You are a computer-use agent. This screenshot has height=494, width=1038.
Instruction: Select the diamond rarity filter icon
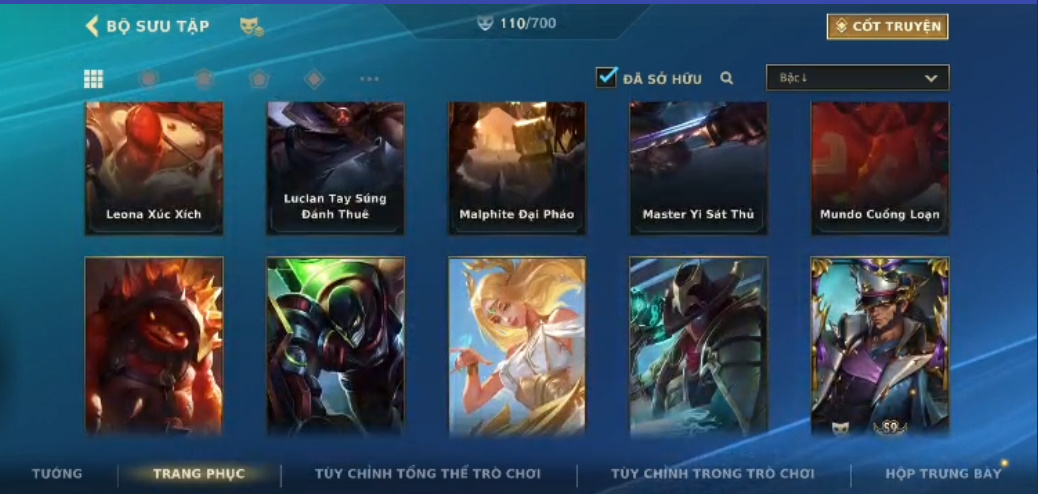point(314,79)
